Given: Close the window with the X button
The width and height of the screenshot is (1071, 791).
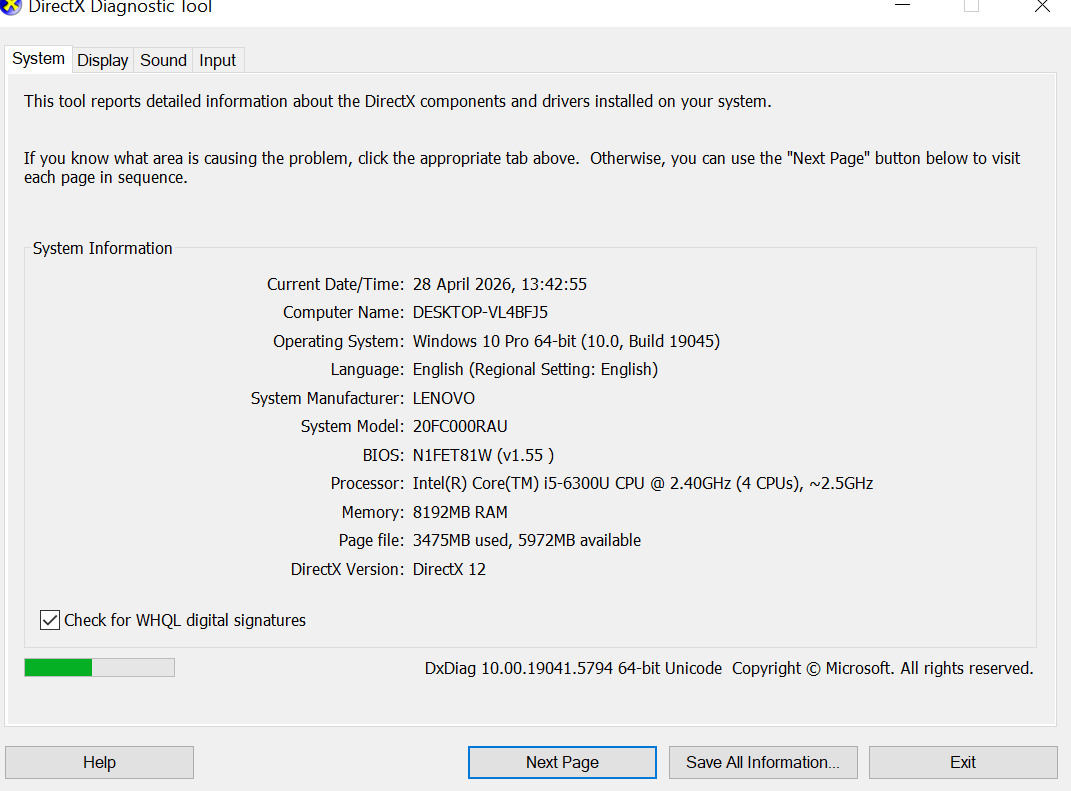Looking at the screenshot, I should point(1042,6).
